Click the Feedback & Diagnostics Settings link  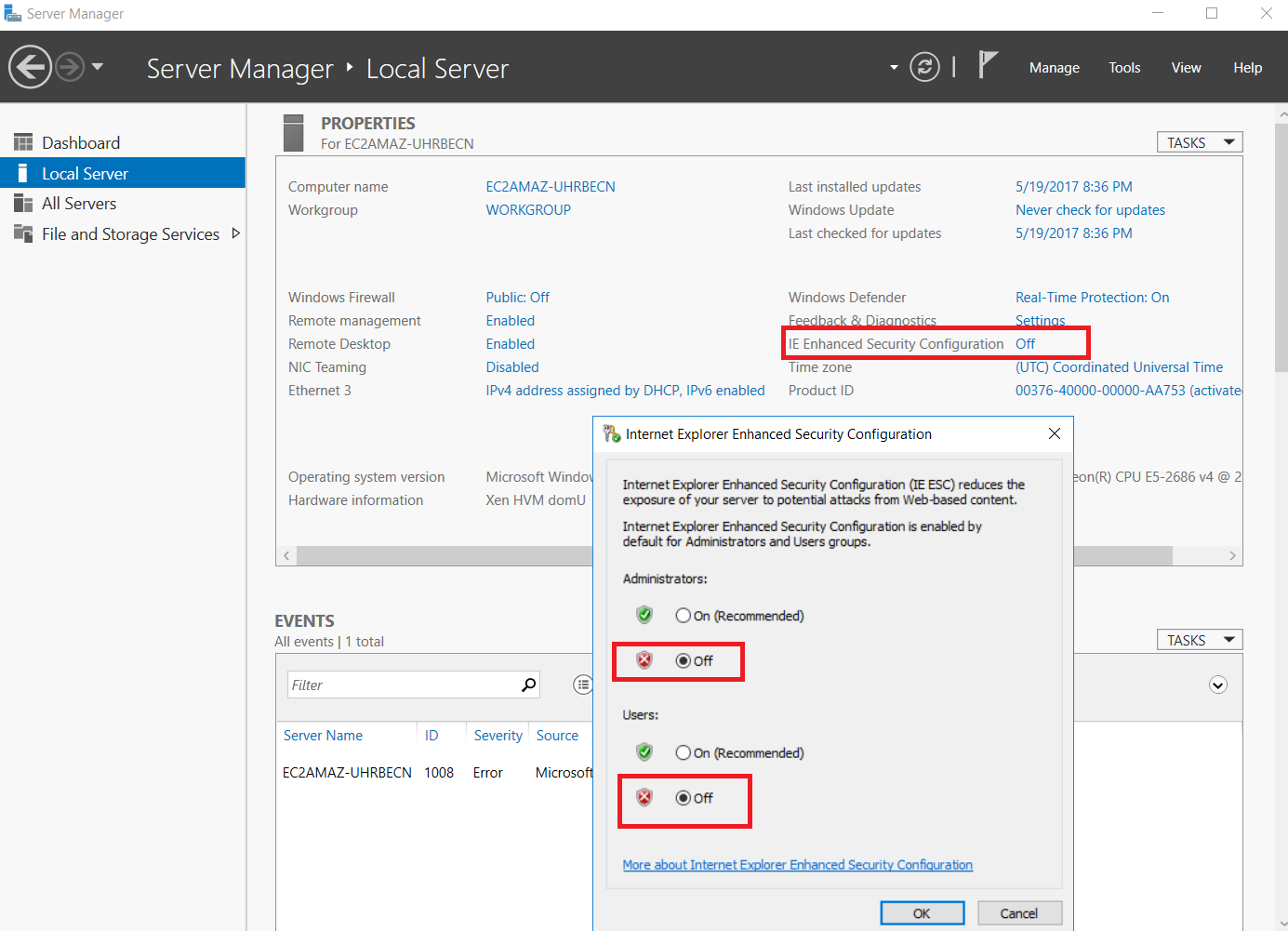pyautogui.click(x=1040, y=321)
